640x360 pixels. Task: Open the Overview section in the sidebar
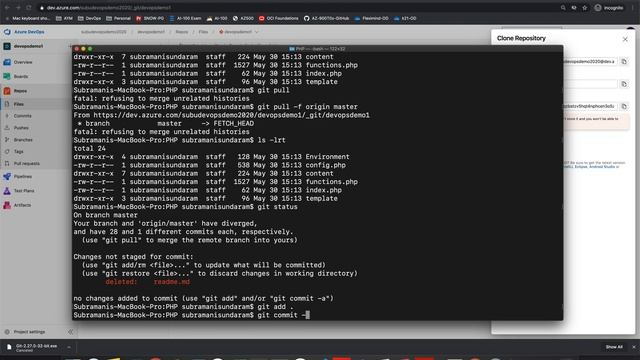(23, 62)
